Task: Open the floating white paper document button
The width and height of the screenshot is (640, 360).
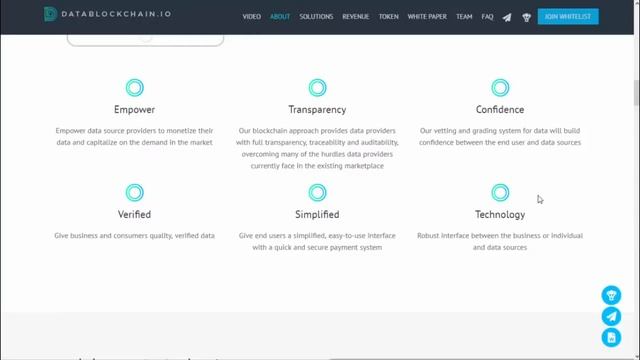Action: pyautogui.click(x=611, y=338)
